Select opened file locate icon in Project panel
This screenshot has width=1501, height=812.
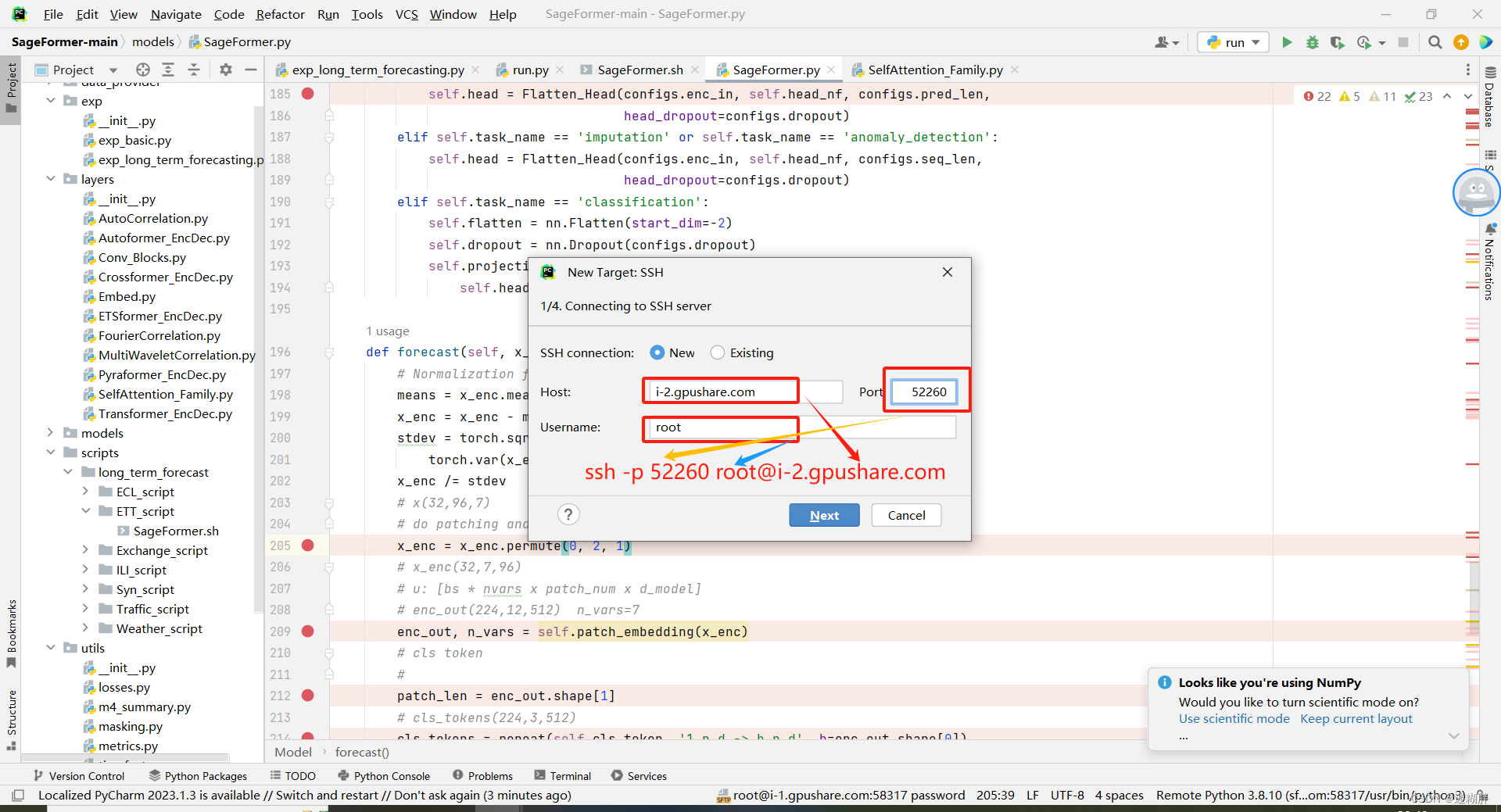pos(142,70)
